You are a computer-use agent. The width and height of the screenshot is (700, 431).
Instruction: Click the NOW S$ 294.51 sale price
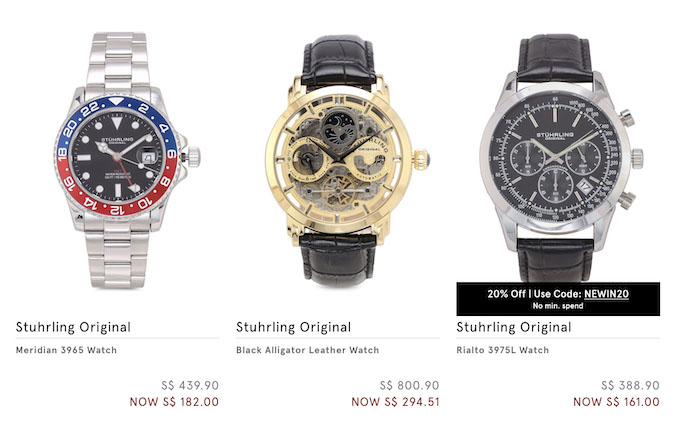(x=395, y=402)
